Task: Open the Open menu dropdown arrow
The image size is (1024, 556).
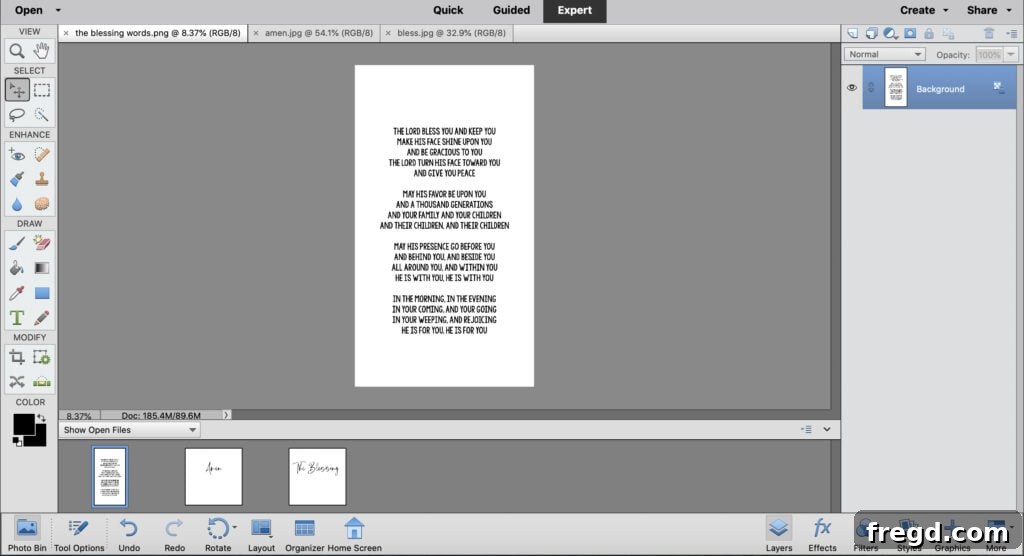Action: 58,10
